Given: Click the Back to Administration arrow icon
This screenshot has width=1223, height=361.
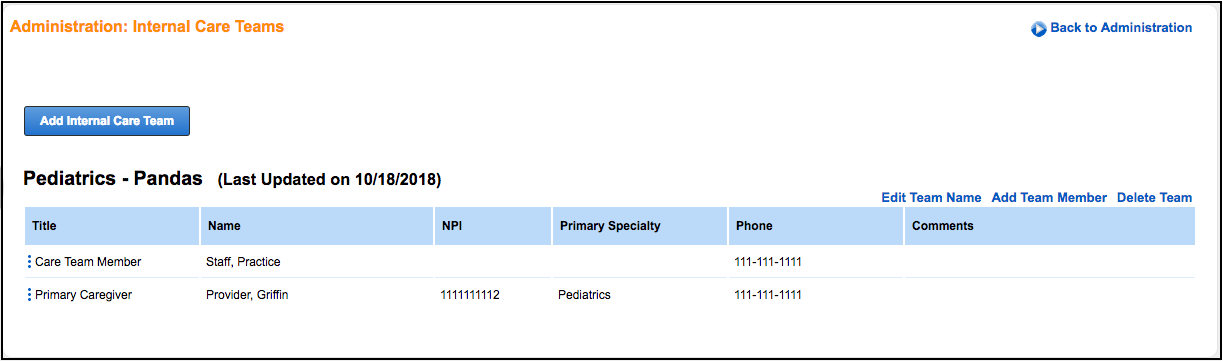Looking at the screenshot, I should point(1038,29).
